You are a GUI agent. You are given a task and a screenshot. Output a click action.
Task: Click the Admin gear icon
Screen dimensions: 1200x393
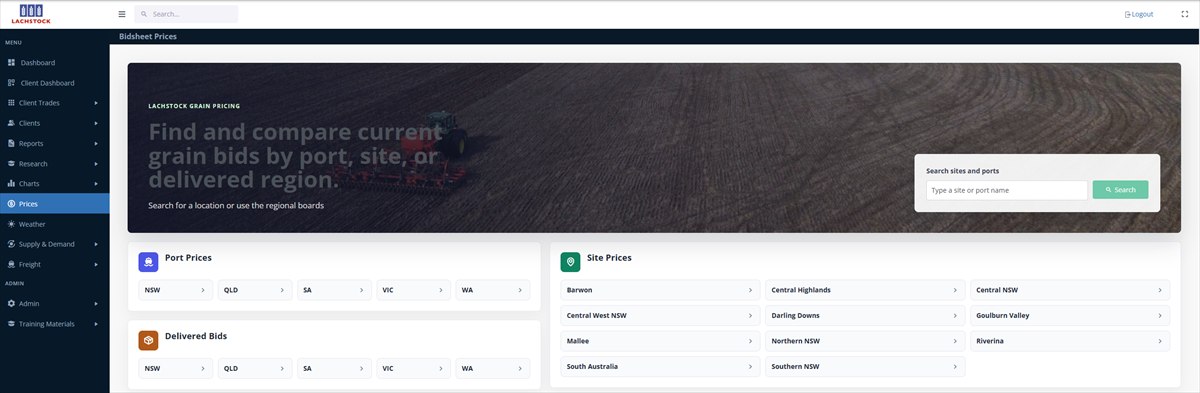(11, 303)
